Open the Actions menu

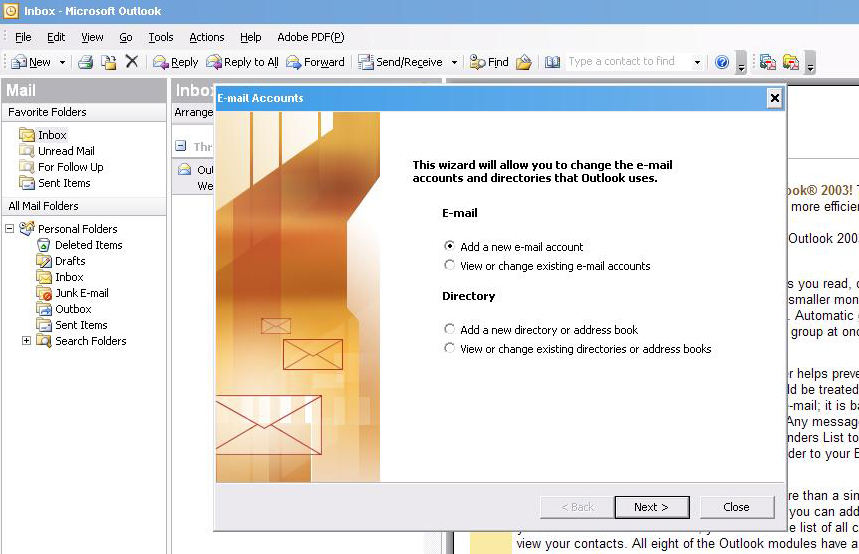coord(207,37)
